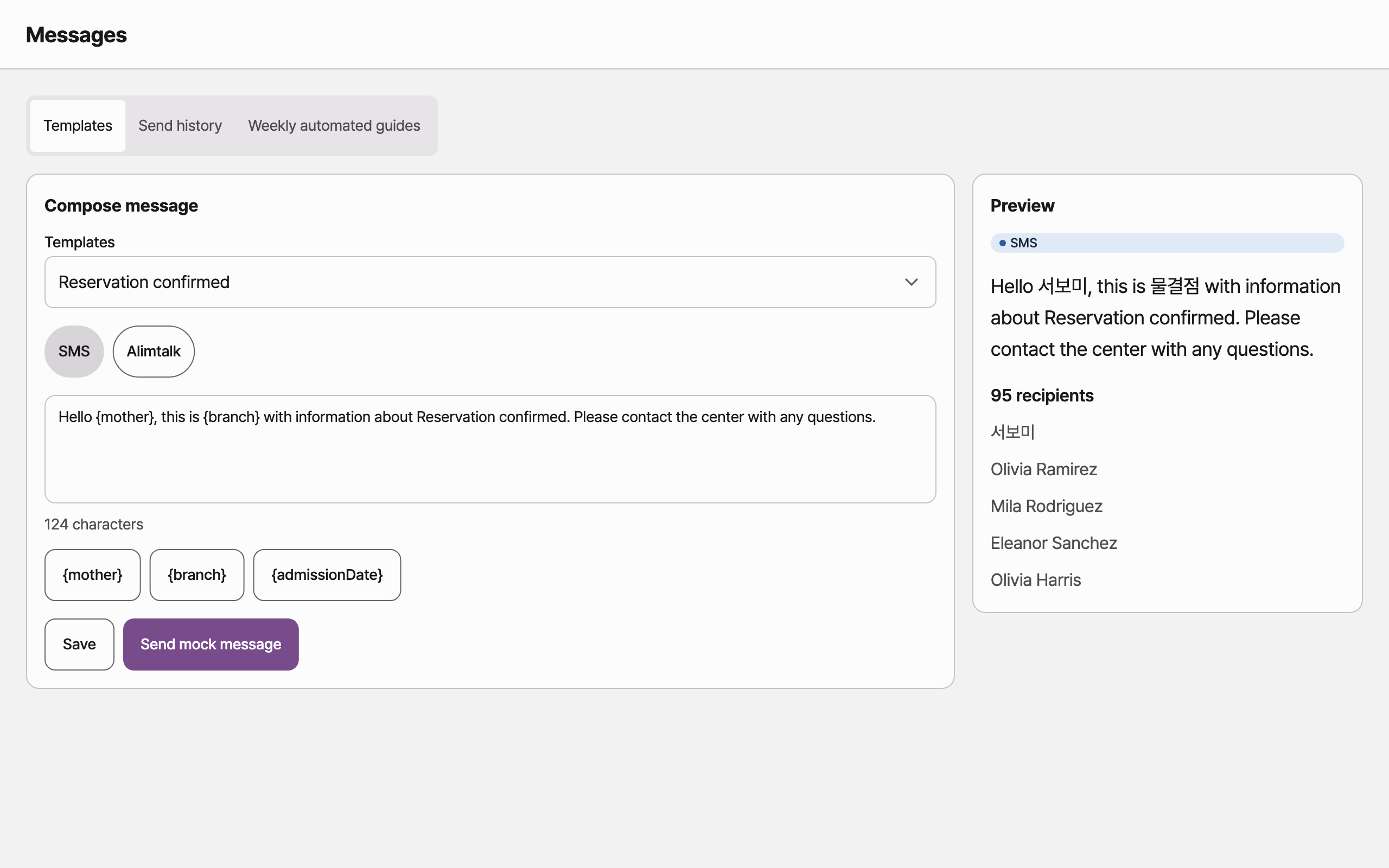Open Weekly automated guides tab
Image resolution: width=1389 pixels, height=868 pixels.
click(x=334, y=126)
